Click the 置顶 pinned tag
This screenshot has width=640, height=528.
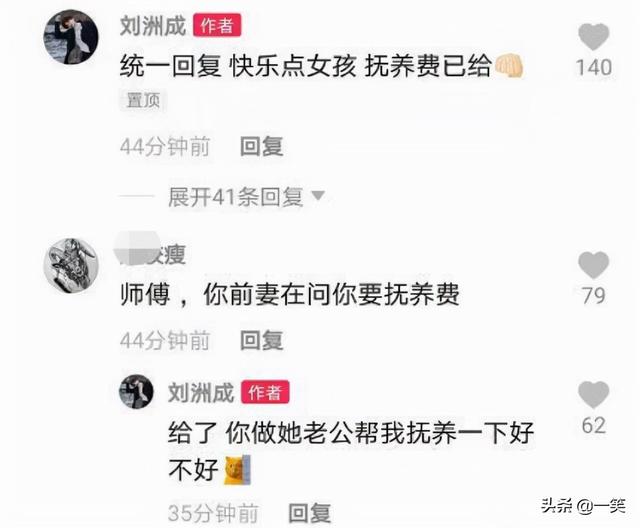(x=143, y=100)
